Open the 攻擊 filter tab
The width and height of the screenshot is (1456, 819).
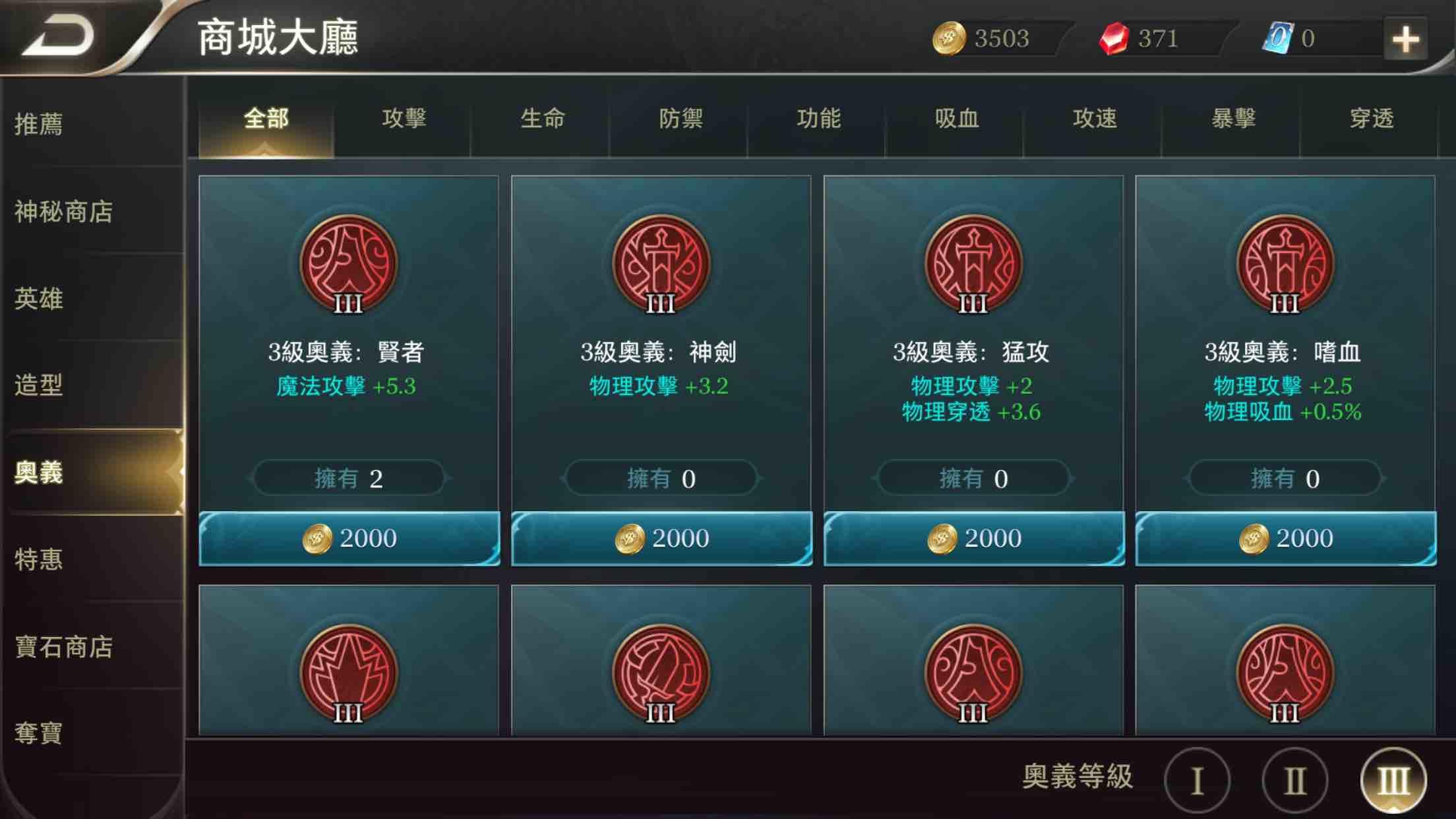(x=404, y=119)
